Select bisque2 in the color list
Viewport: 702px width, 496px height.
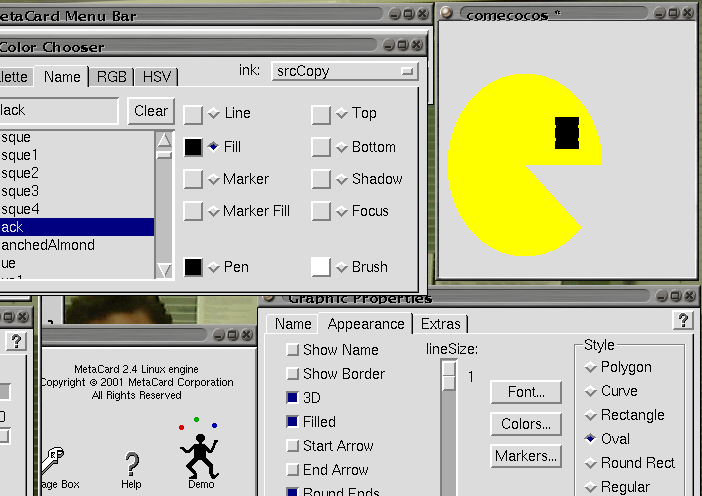pos(77,173)
